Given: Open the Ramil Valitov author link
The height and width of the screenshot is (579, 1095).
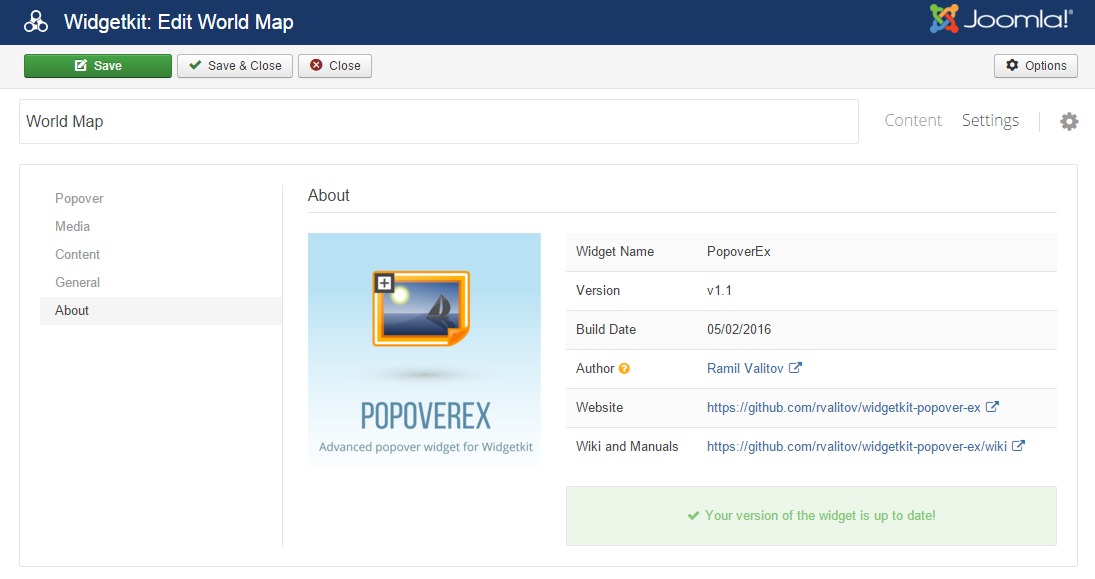Looking at the screenshot, I should coord(745,368).
